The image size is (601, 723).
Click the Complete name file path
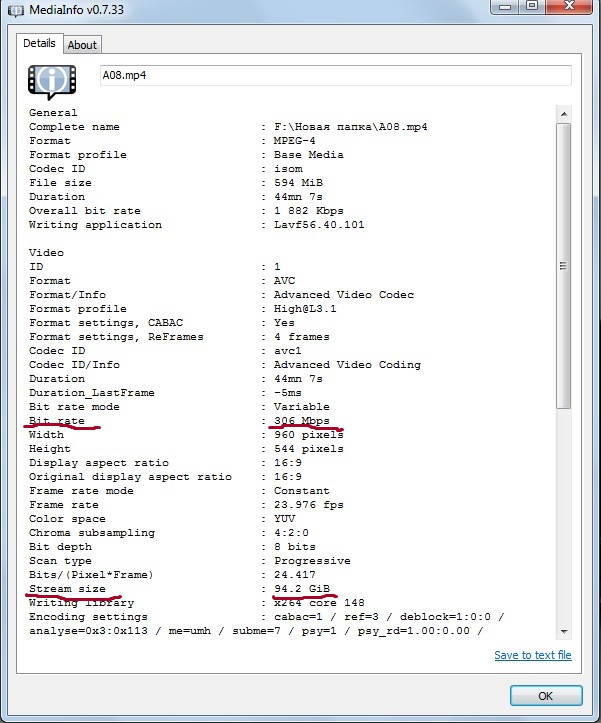coord(343,127)
